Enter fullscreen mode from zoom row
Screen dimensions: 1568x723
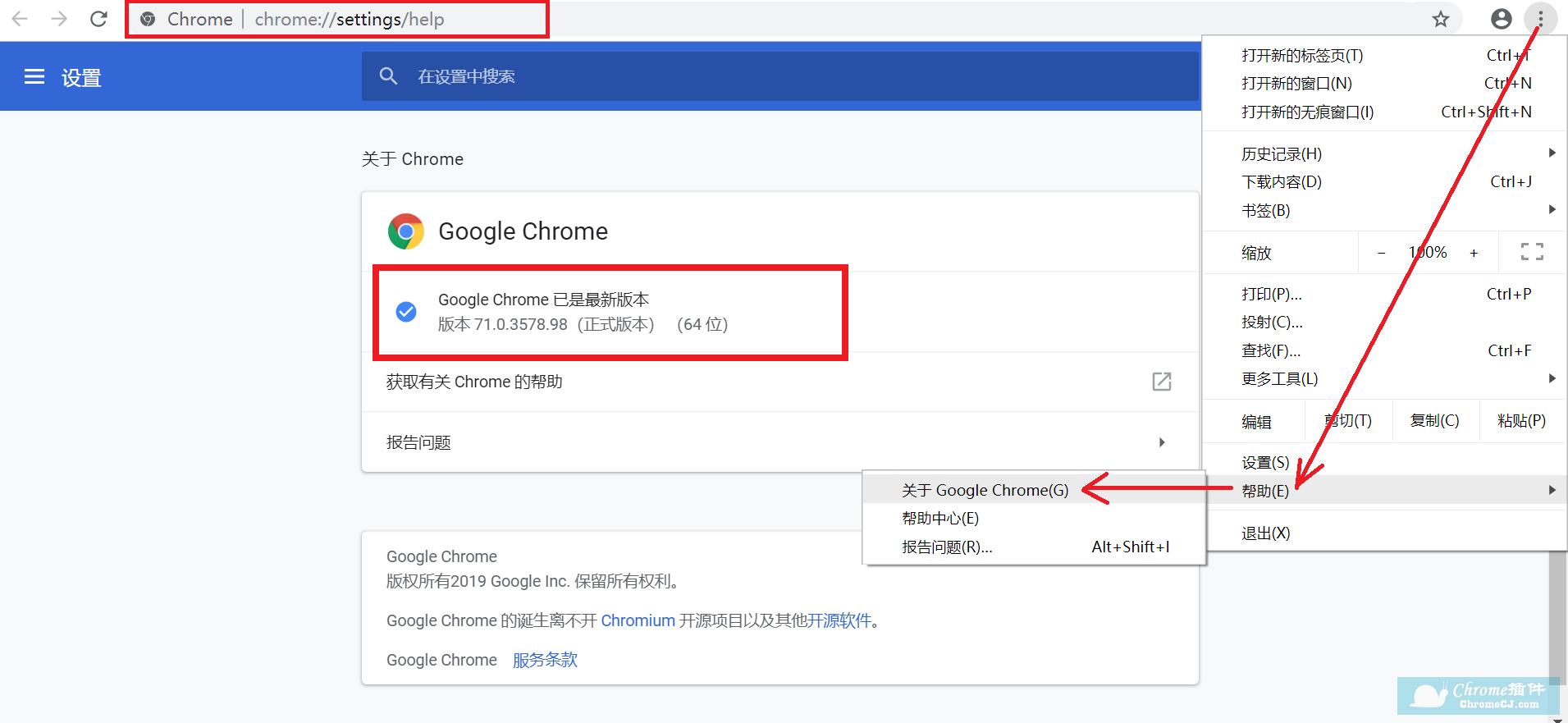tap(1531, 252)
